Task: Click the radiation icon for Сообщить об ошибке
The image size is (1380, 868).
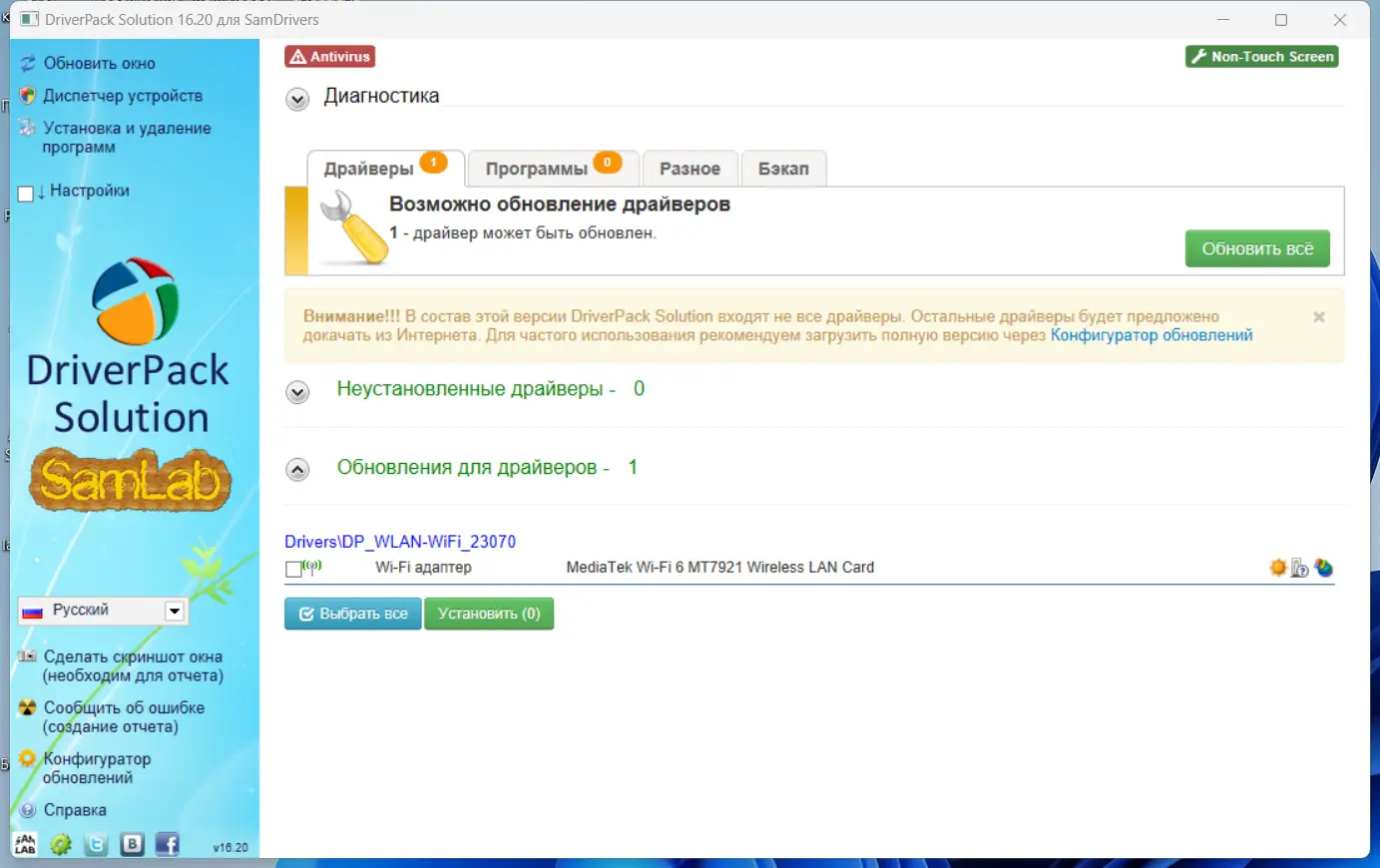Action: pos(28,707)
